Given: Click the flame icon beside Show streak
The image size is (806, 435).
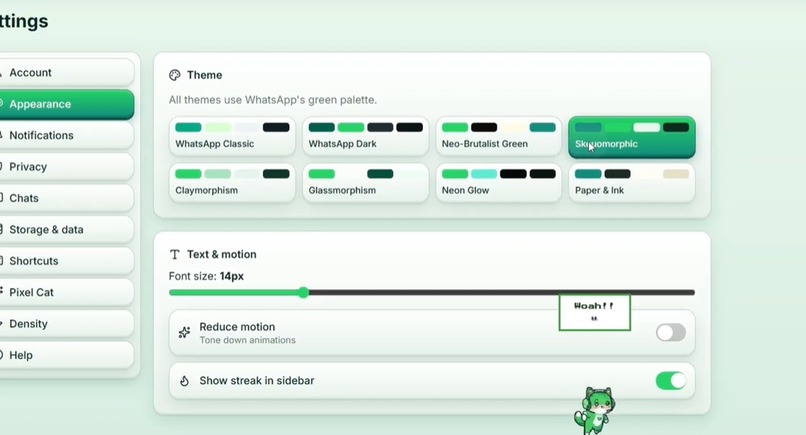Looking at the screenshot, I should click(x=184, y=381).
